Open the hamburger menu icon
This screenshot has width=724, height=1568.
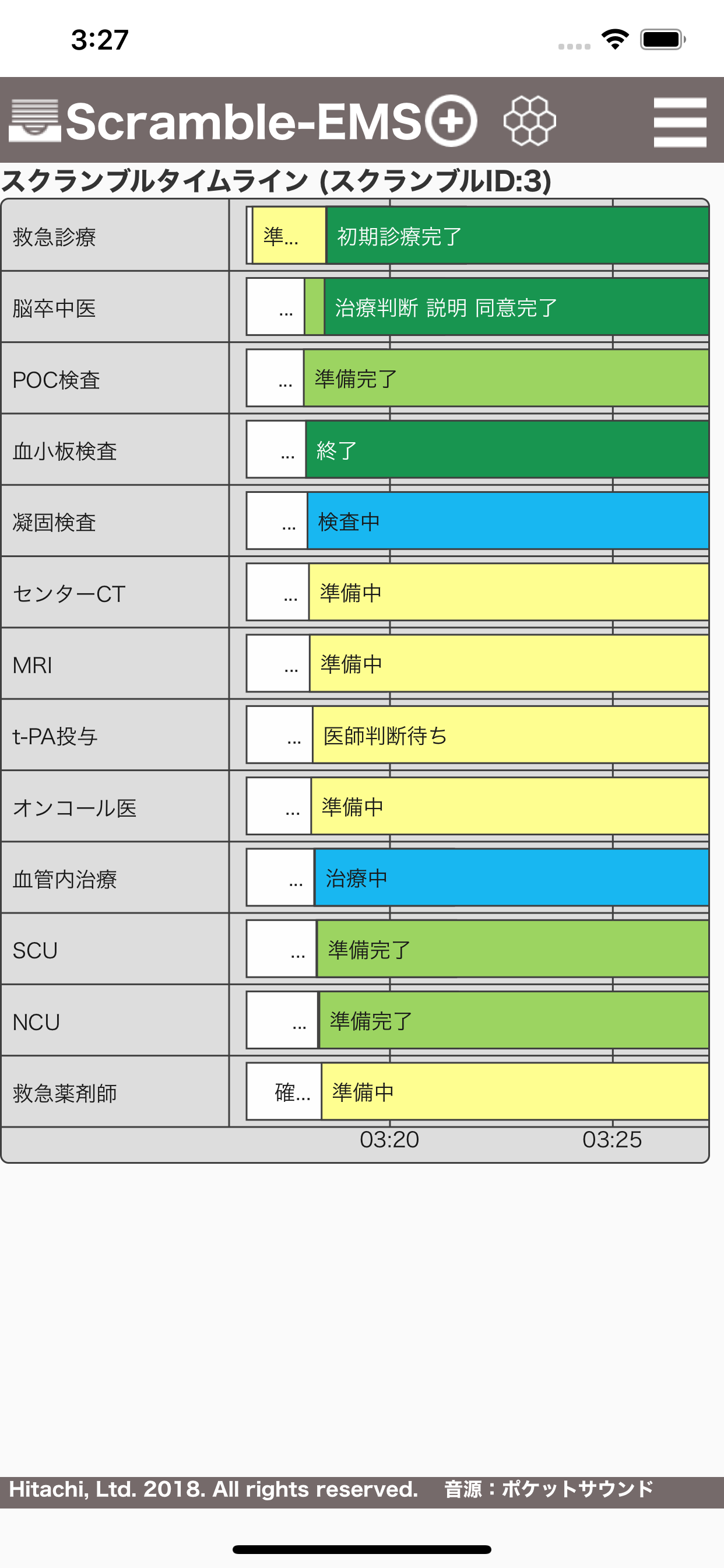click(680, 122)
